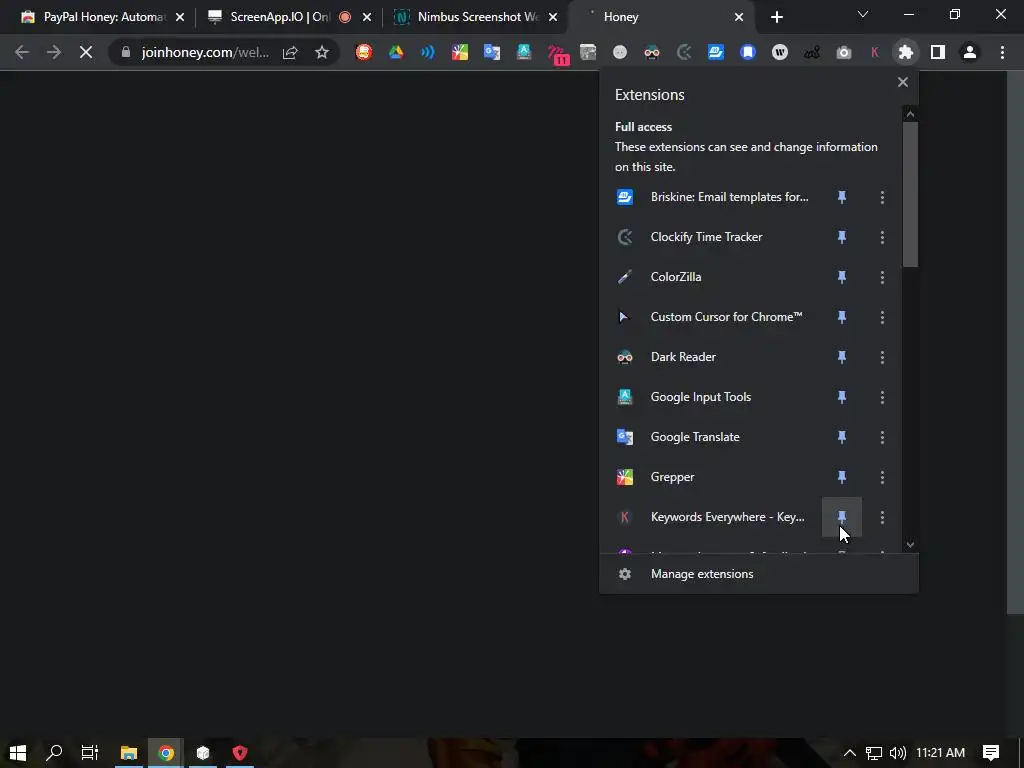Viewport: 1024px width, 768px height.
Task: Click the Google Translate toolbar extension icon
Action: [x=492, y=52]
